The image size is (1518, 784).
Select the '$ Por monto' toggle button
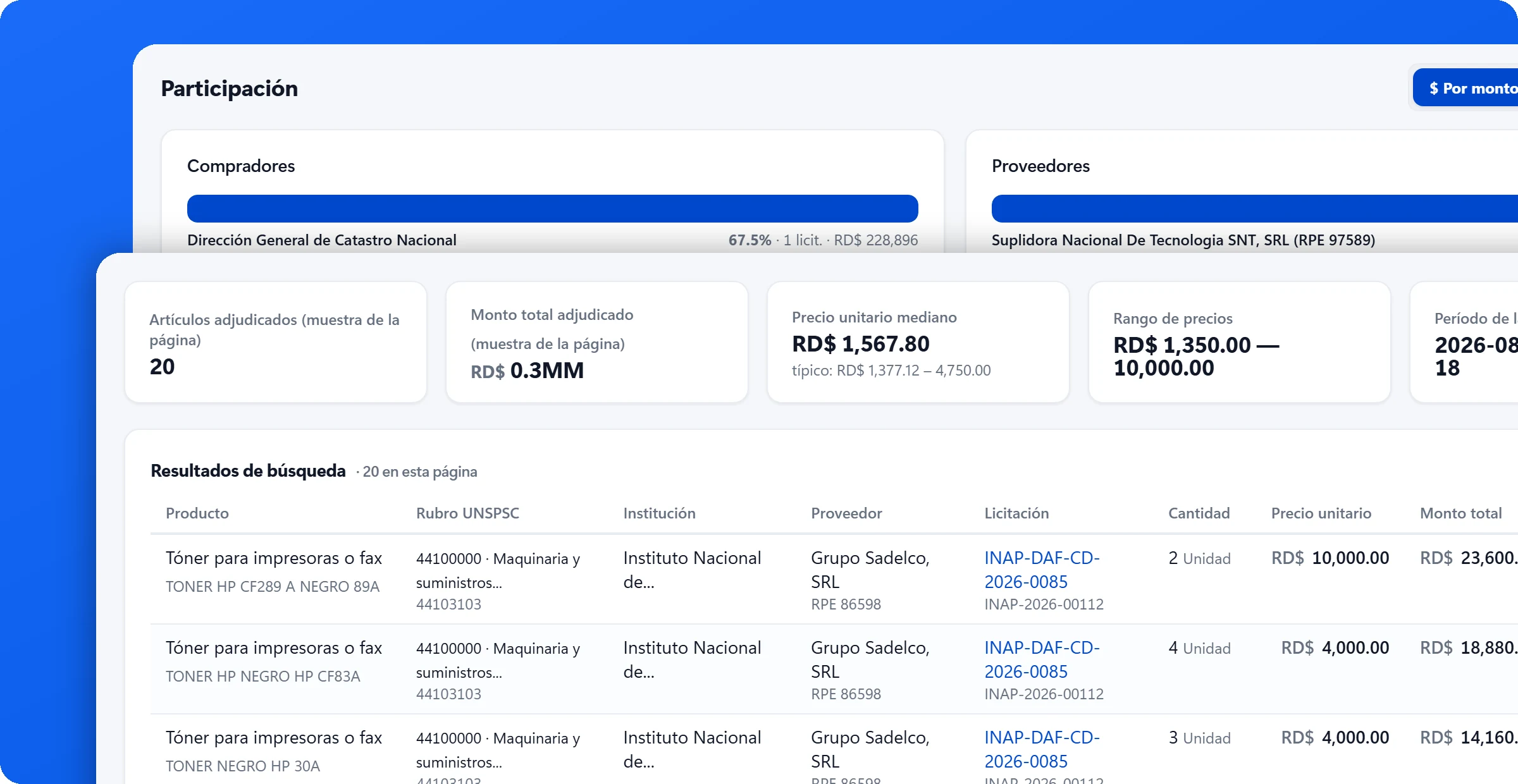click(x=1466, y=89)
